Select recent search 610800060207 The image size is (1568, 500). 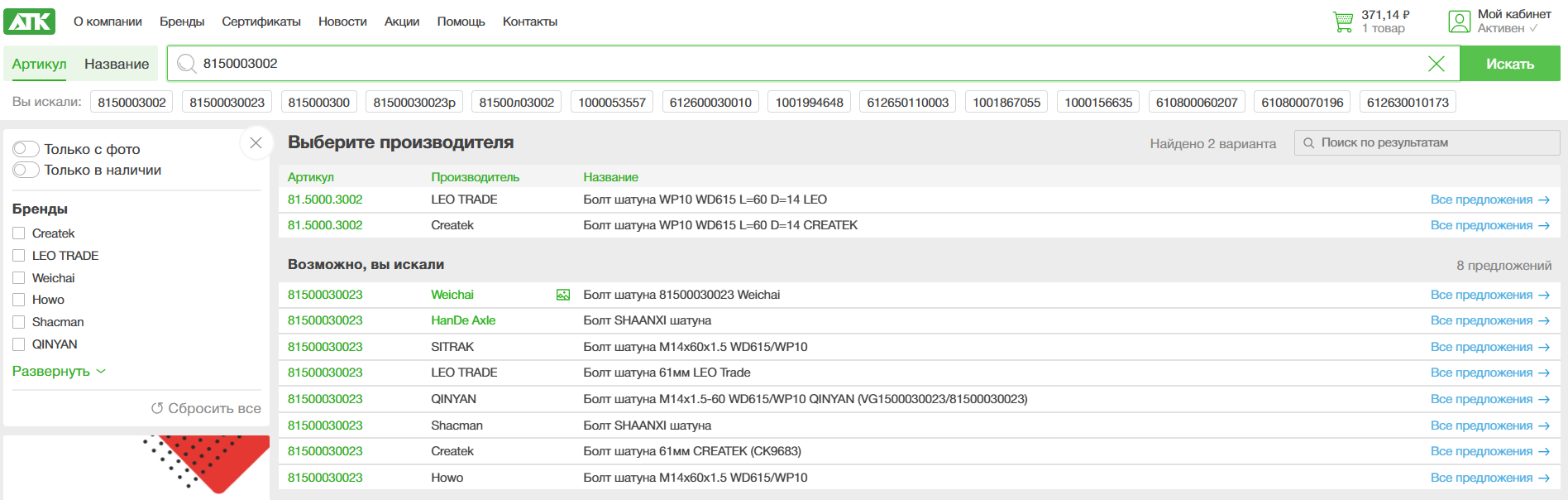click(x=1197, y=103)
